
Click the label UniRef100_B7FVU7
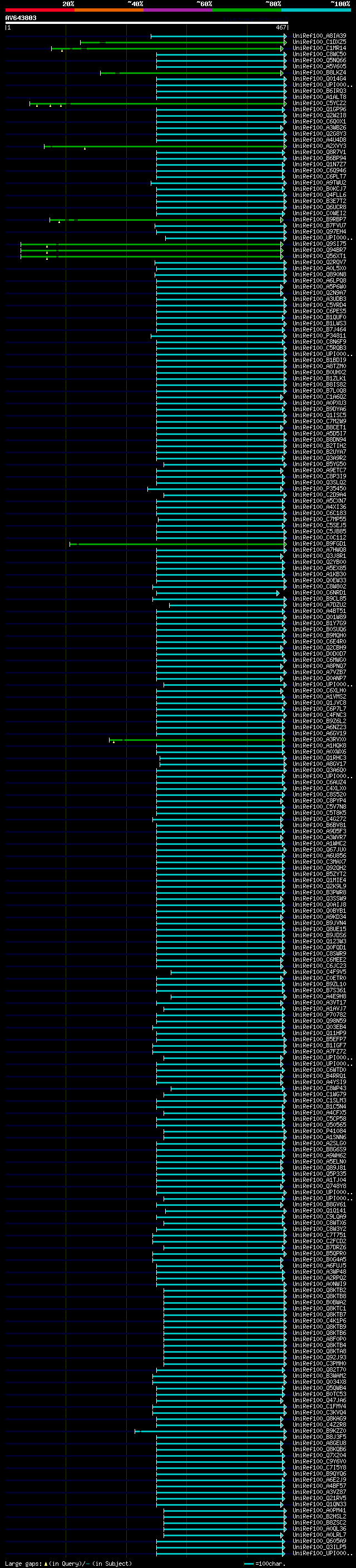(x=319, y=225)
